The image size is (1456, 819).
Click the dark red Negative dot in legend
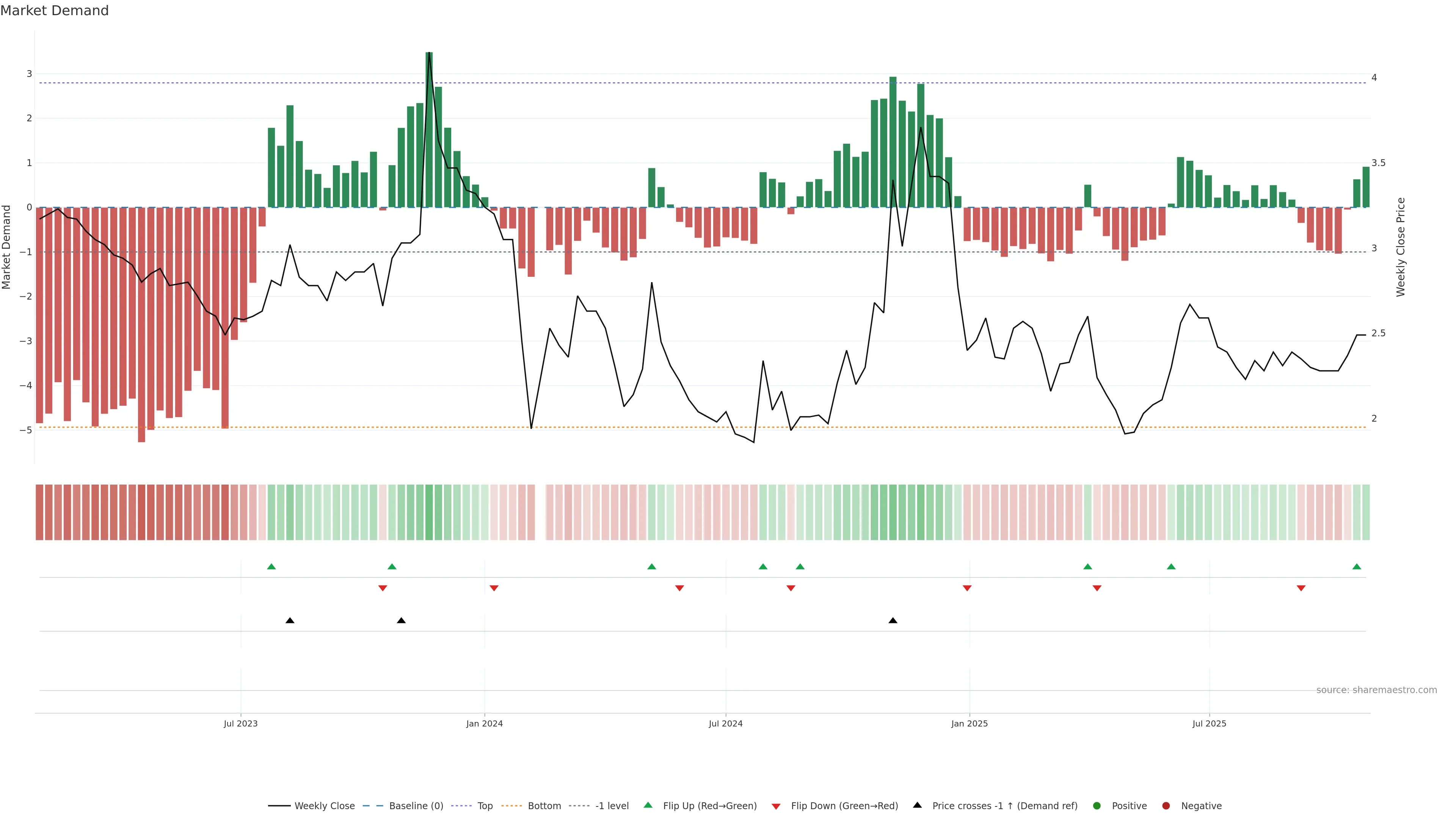pos(1166,805)
